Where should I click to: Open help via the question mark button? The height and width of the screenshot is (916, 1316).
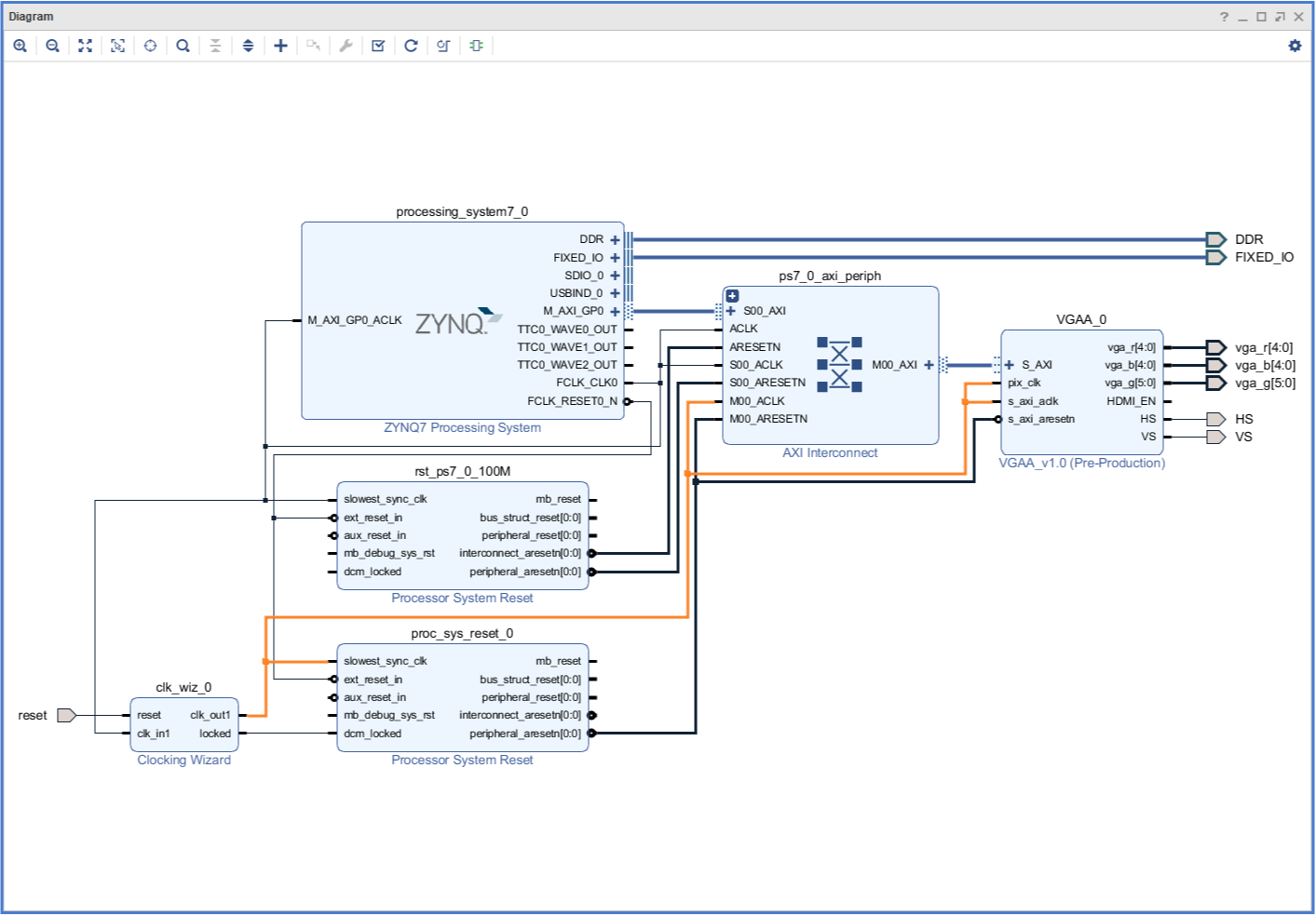[1222, 16]
